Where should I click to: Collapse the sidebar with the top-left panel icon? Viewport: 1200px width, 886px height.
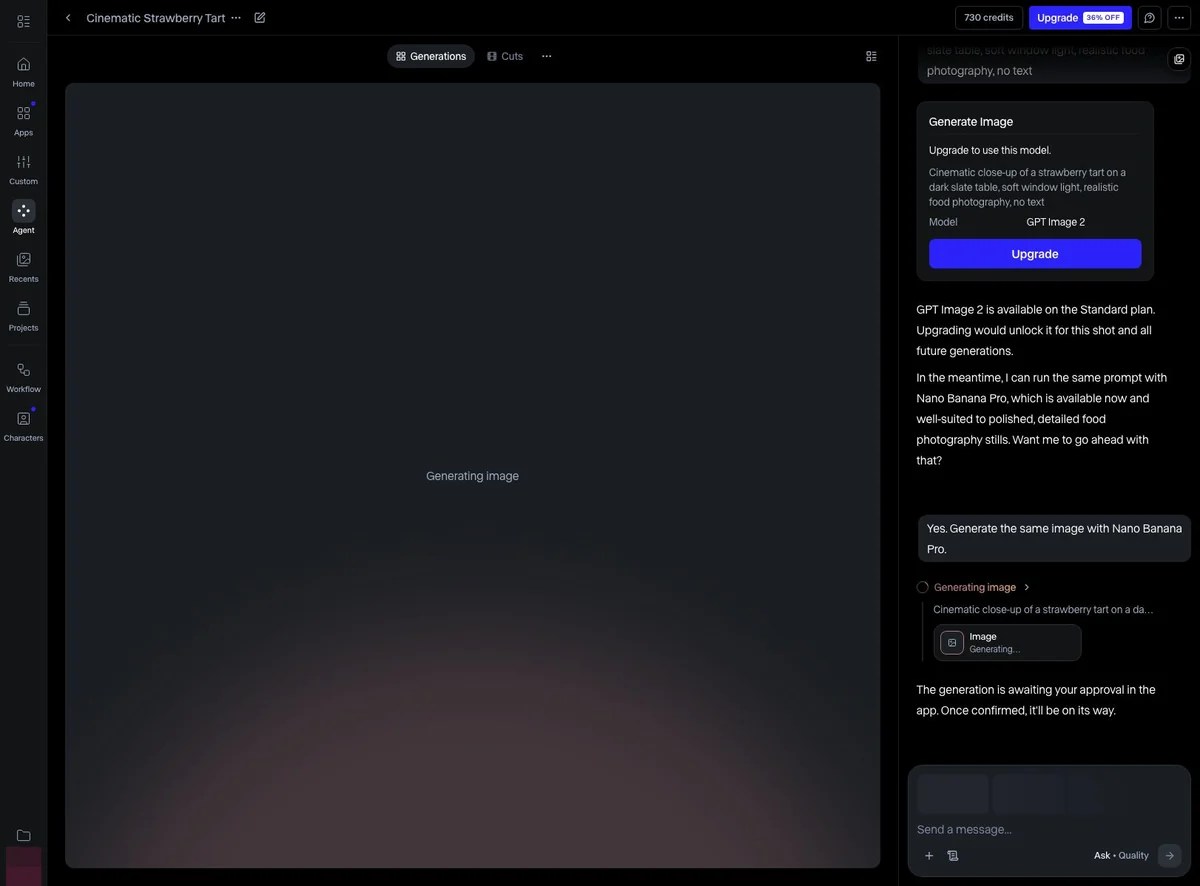coord(23,21)
